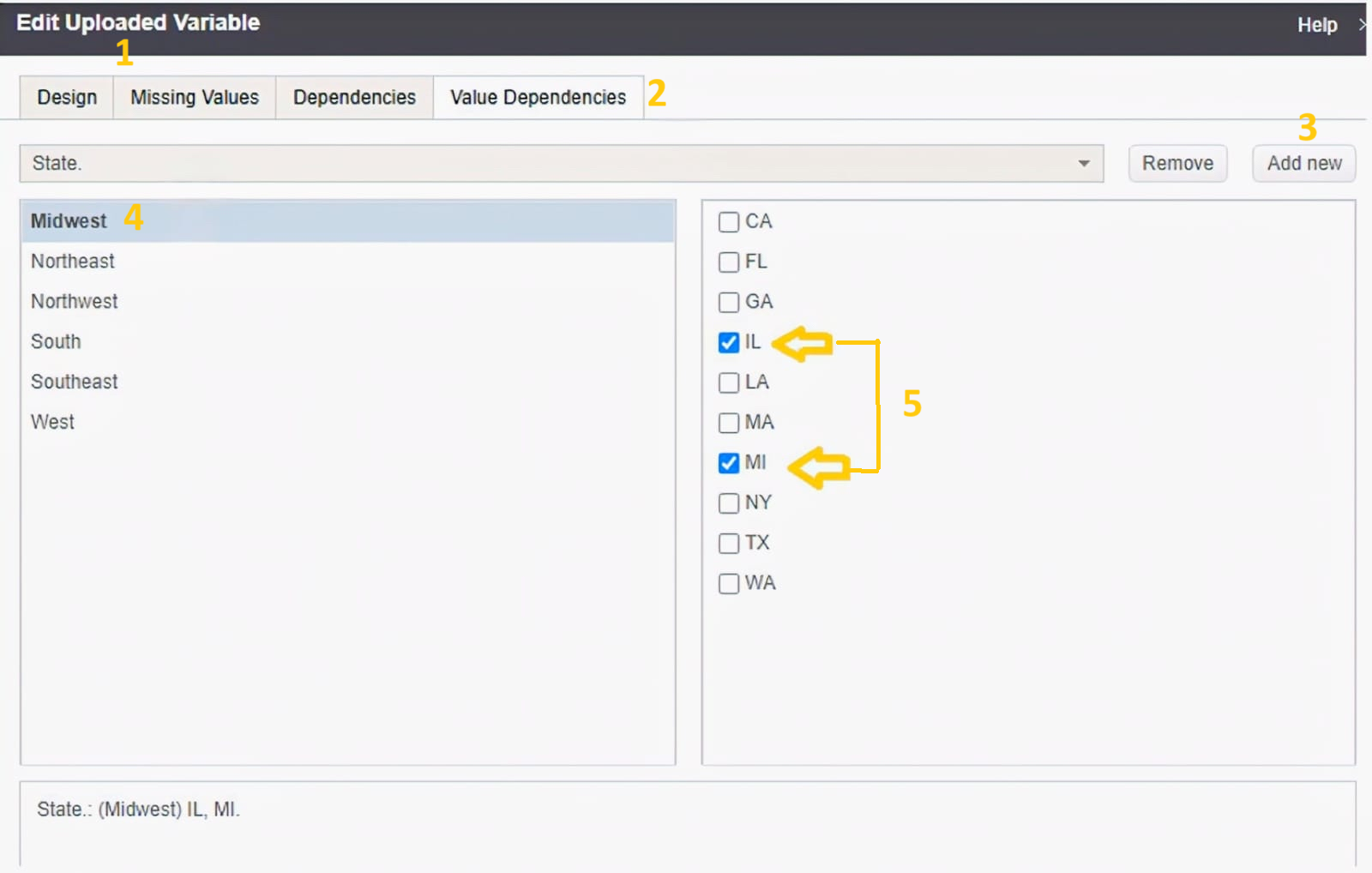Check the WA state checkbox

click(729, 583)
